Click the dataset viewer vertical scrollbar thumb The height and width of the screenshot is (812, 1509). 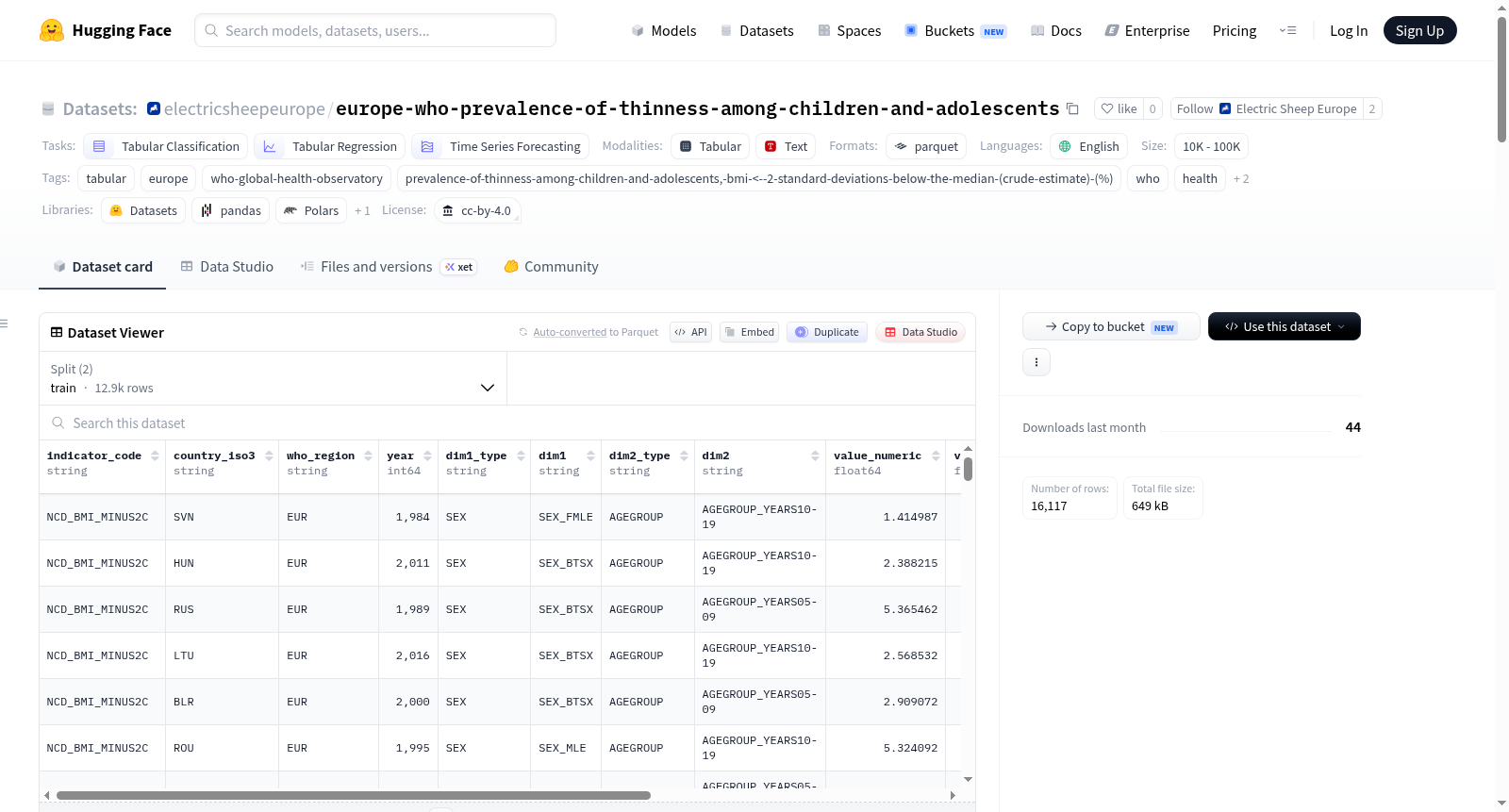click(x=968, y=469)
